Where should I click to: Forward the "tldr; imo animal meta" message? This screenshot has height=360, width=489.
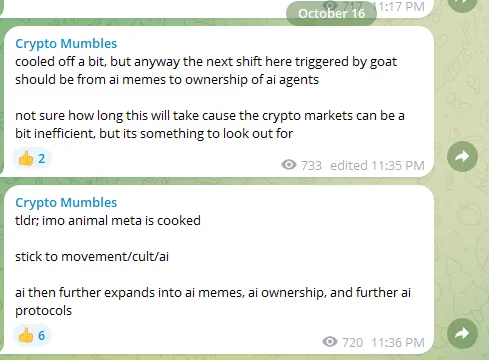pos(462,333)
